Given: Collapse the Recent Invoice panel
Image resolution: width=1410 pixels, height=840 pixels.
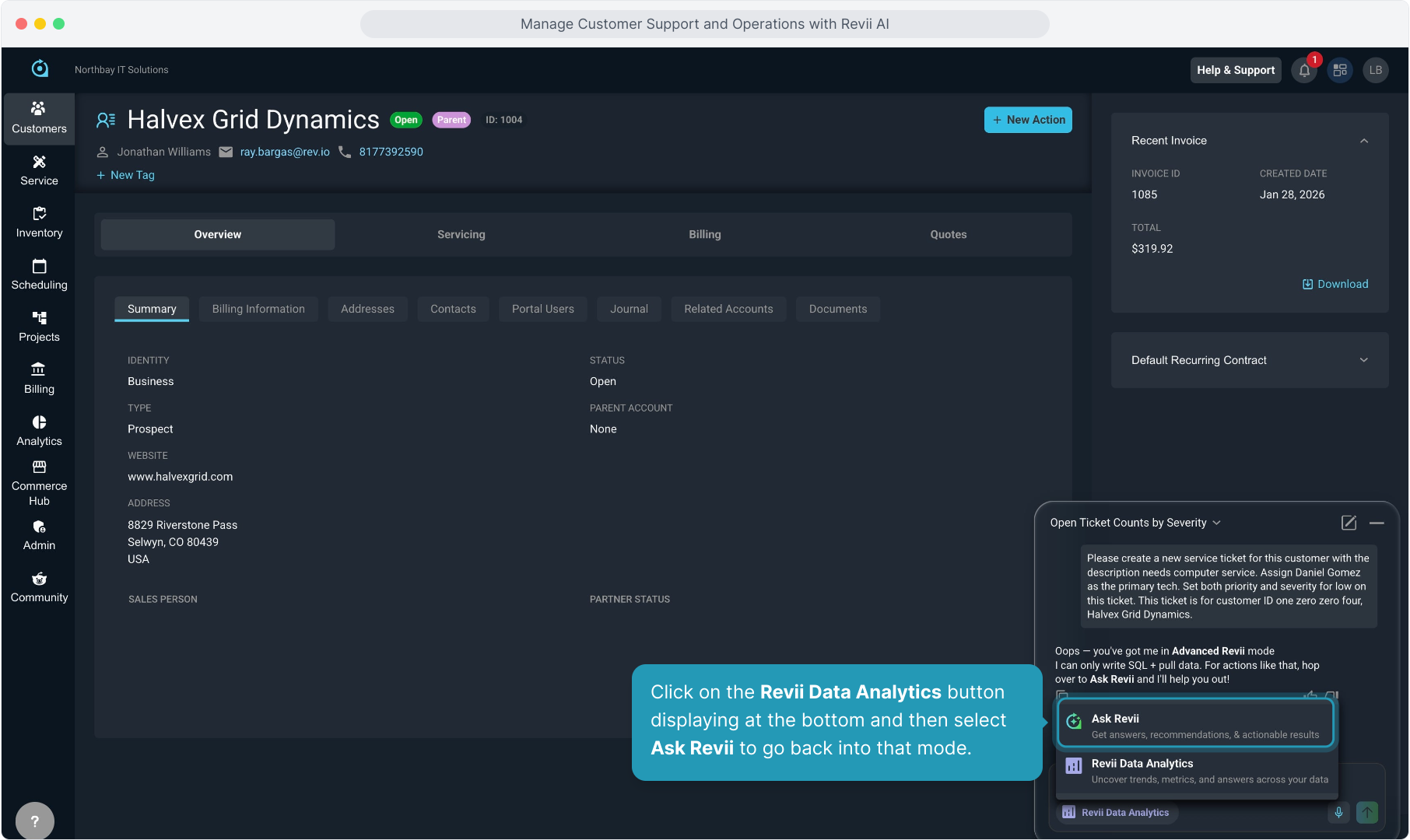Looking at the screenshot, I should tap(1363, 141).
